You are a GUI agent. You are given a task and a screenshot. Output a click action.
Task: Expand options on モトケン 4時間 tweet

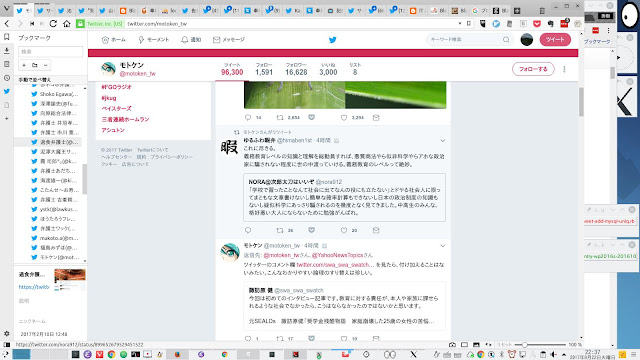click(x=442, y=246)
